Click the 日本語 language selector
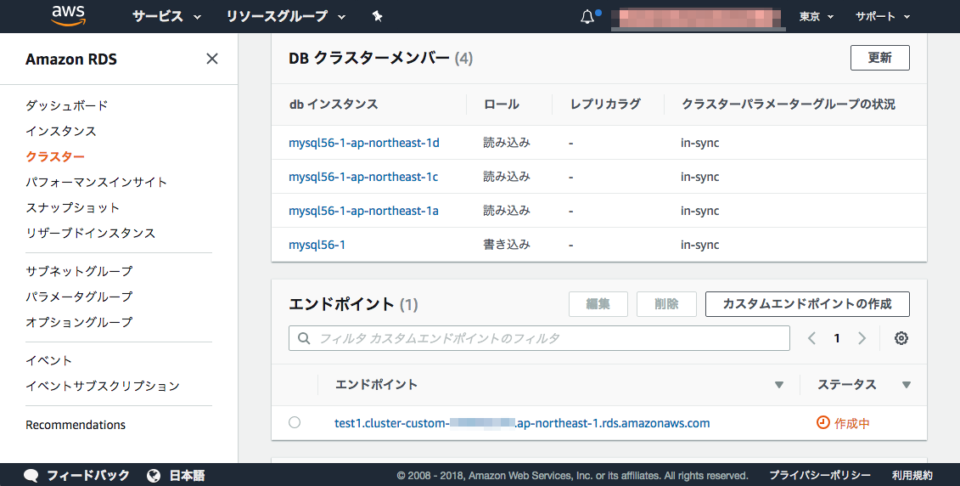Screen dimensions: 960x486 [187, 476]
